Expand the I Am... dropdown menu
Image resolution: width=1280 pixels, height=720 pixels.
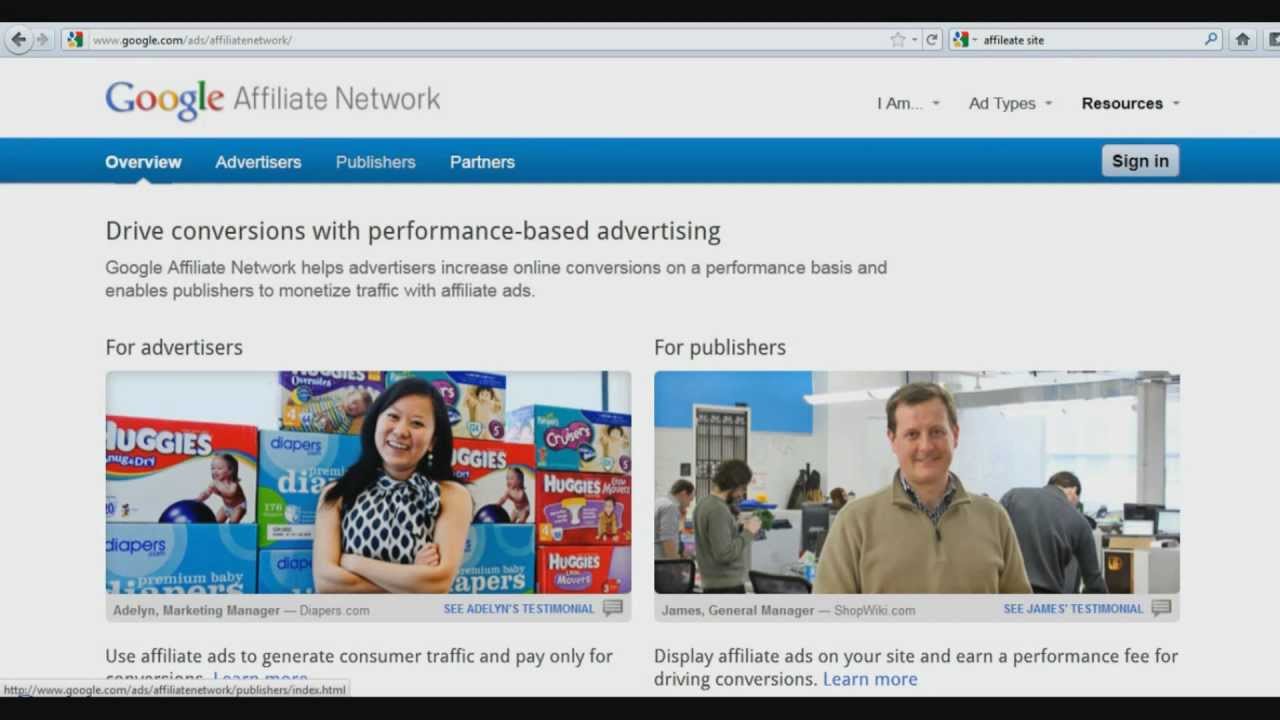pyautogui.click(x=908, y=103)
